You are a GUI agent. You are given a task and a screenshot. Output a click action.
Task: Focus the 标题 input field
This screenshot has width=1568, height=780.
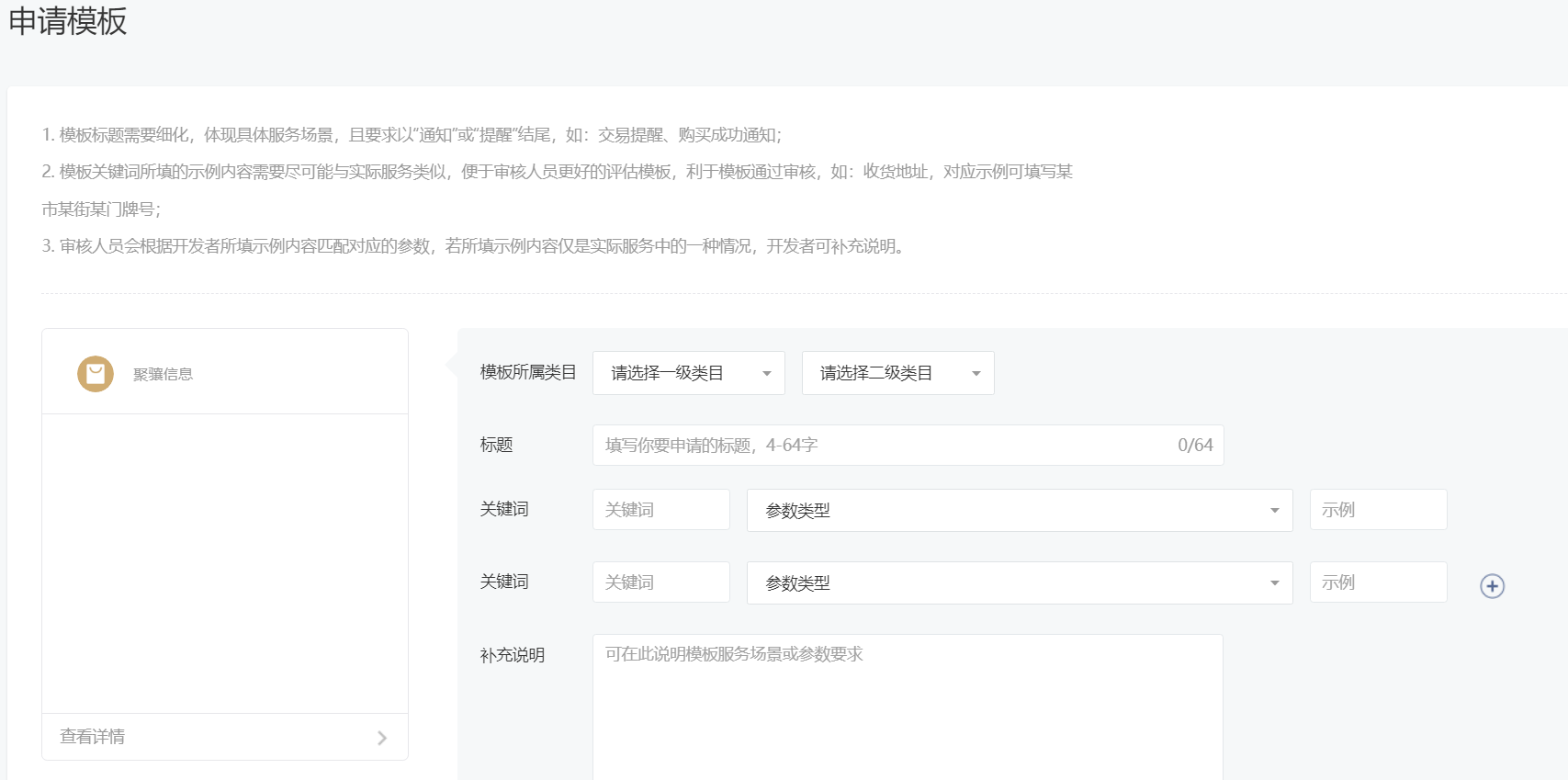(x=882, y=445)
